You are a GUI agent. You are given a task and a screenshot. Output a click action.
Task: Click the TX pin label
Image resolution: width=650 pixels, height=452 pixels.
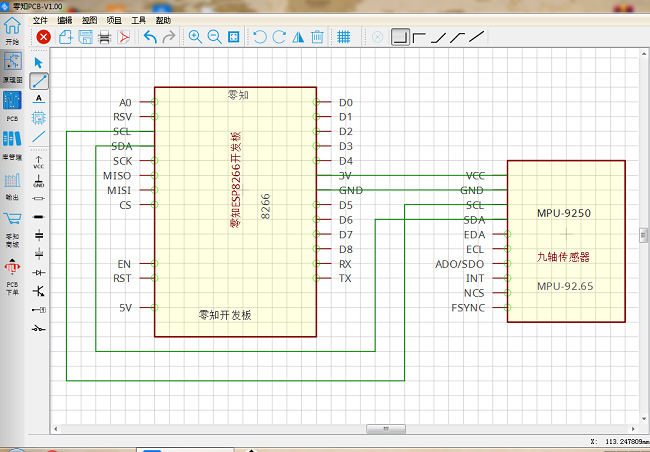pyautogui.click(x=345, y=278)
